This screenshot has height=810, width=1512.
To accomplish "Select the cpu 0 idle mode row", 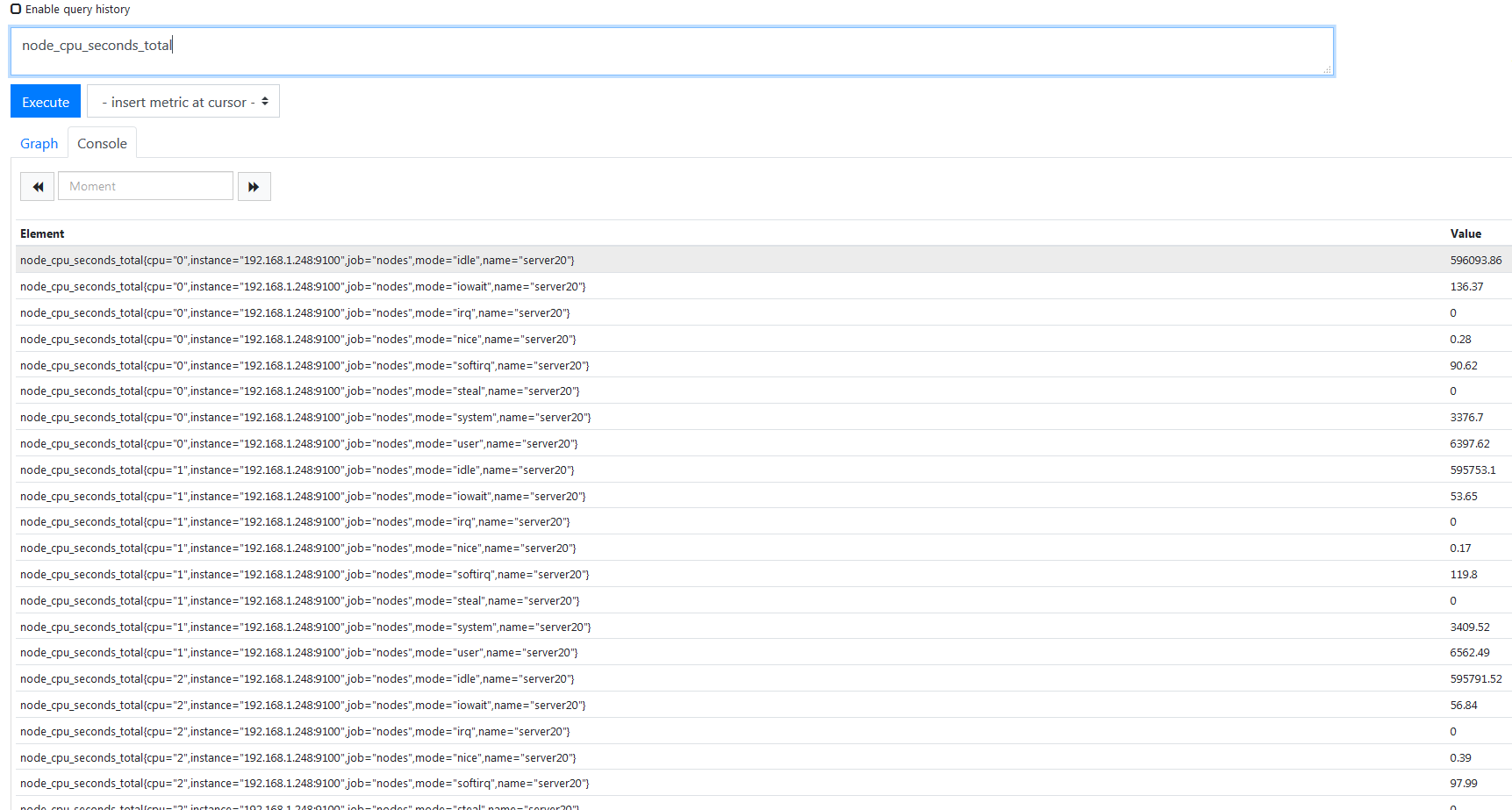I will coord(297,261).
